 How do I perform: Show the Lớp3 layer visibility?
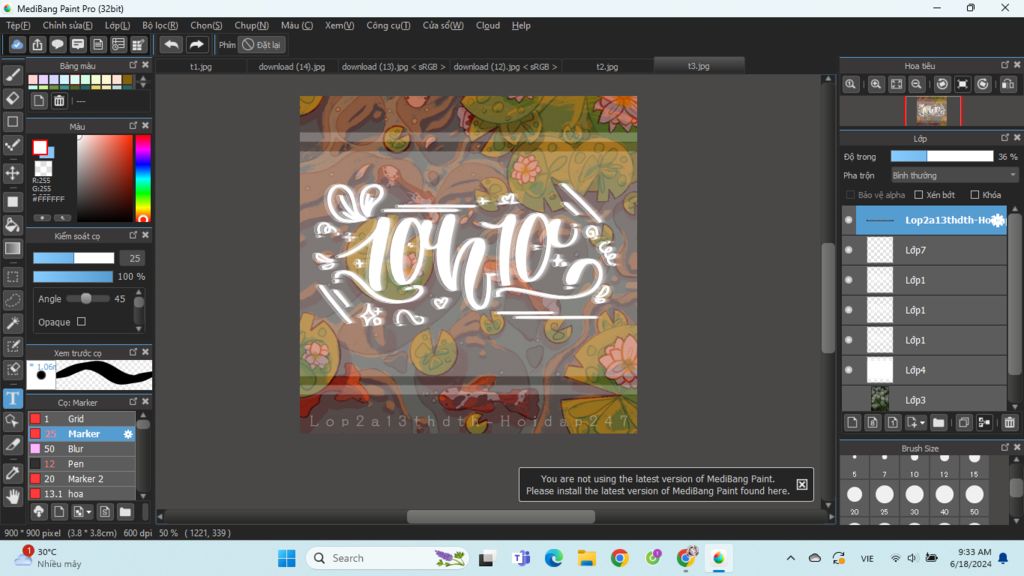tap(848, 400)
